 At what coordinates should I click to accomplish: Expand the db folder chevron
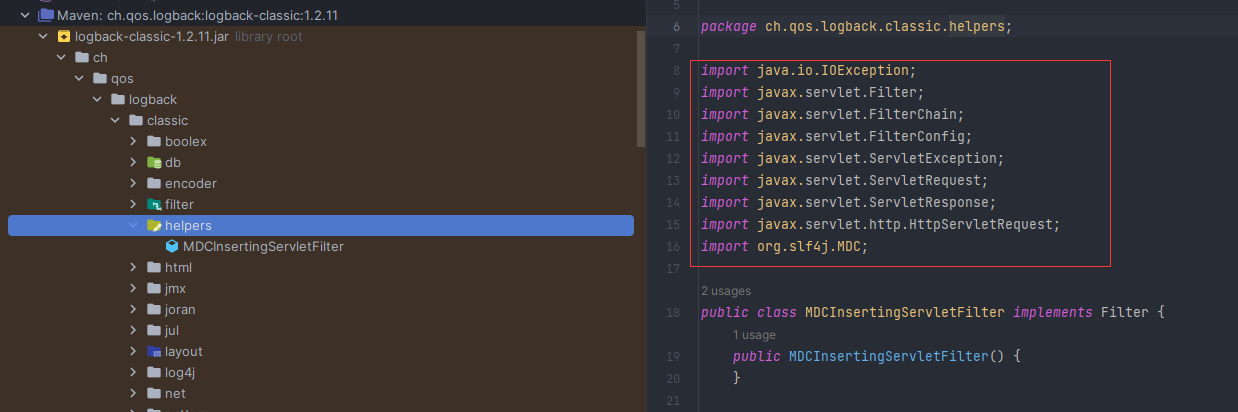click(133, 162)
